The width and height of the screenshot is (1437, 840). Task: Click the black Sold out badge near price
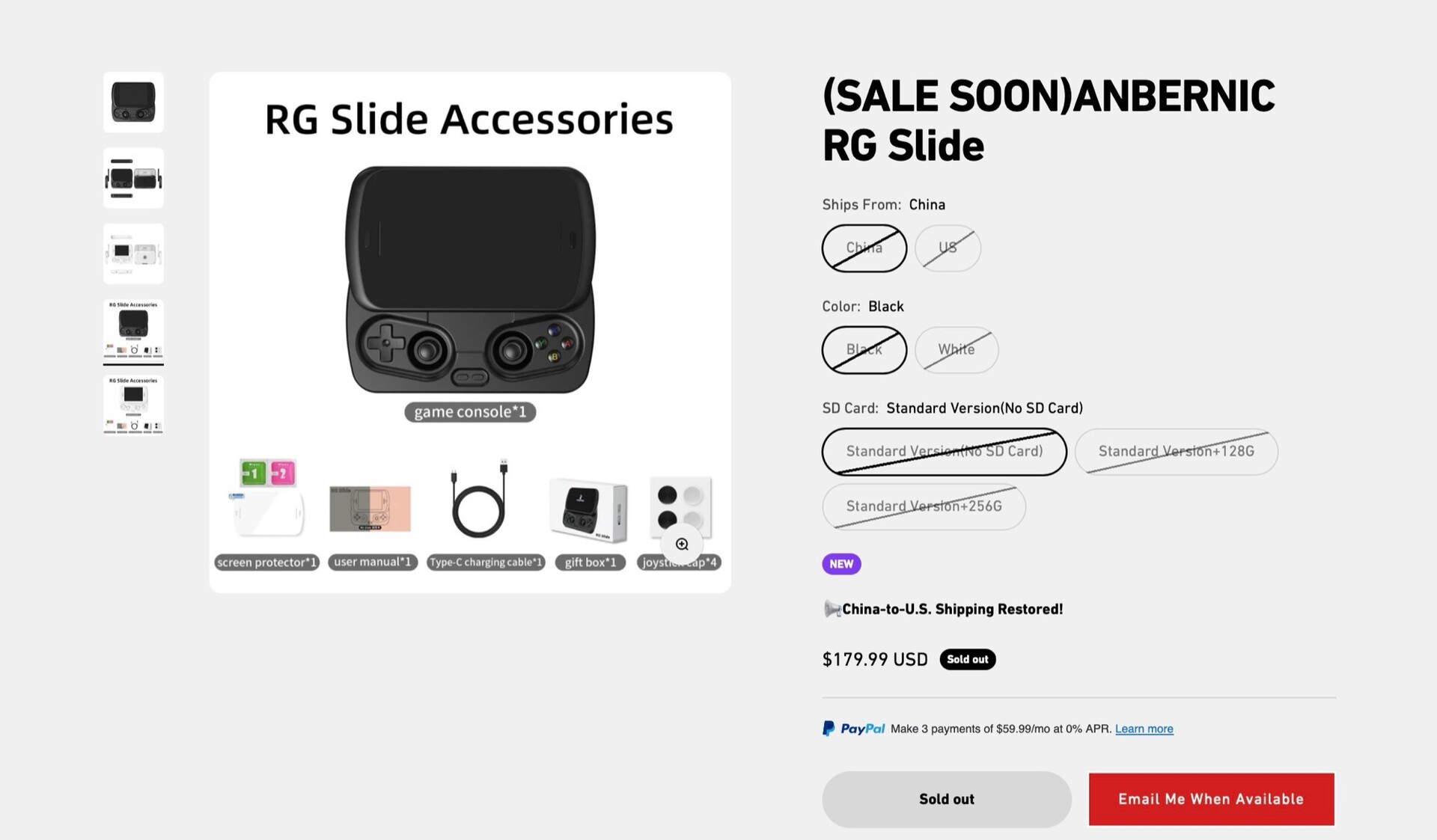tap(967, 659)
